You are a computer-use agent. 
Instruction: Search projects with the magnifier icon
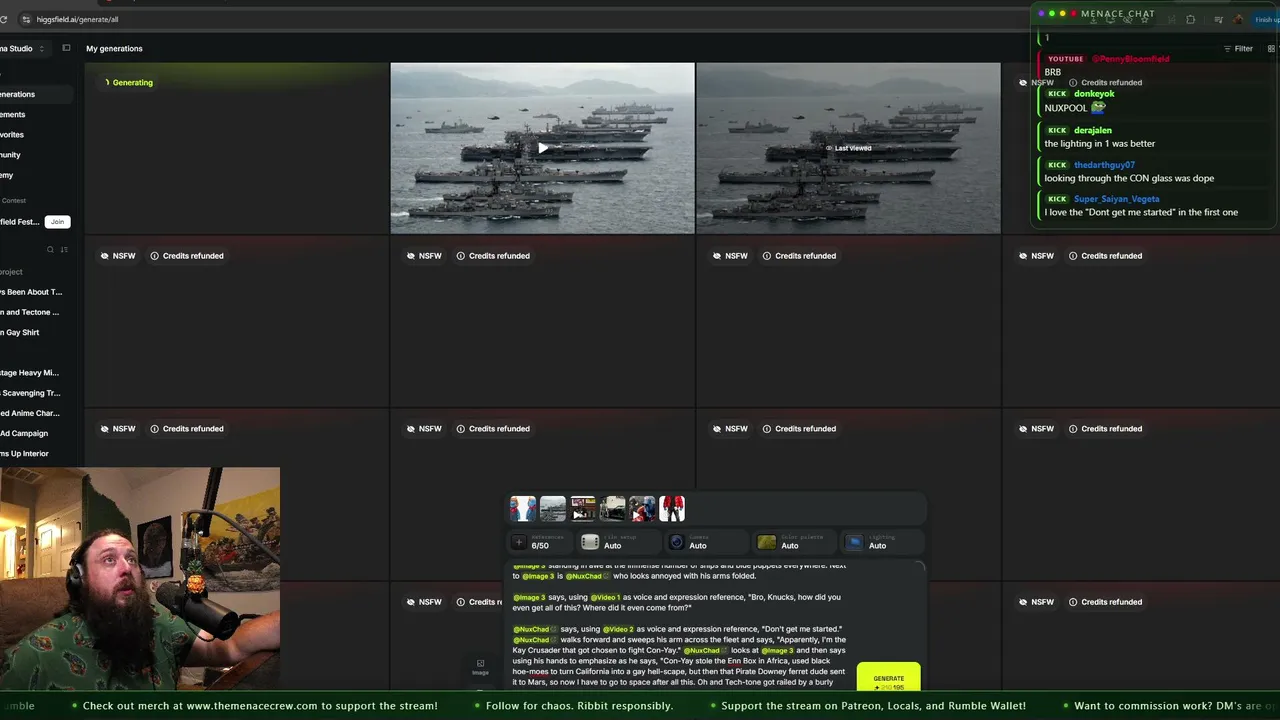[x=50, y=249]
